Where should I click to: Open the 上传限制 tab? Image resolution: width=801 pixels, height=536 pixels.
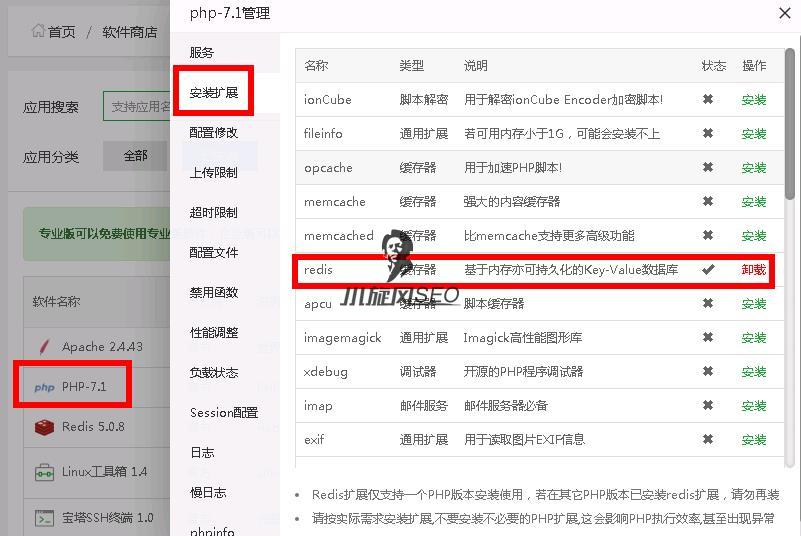[214, 173]
